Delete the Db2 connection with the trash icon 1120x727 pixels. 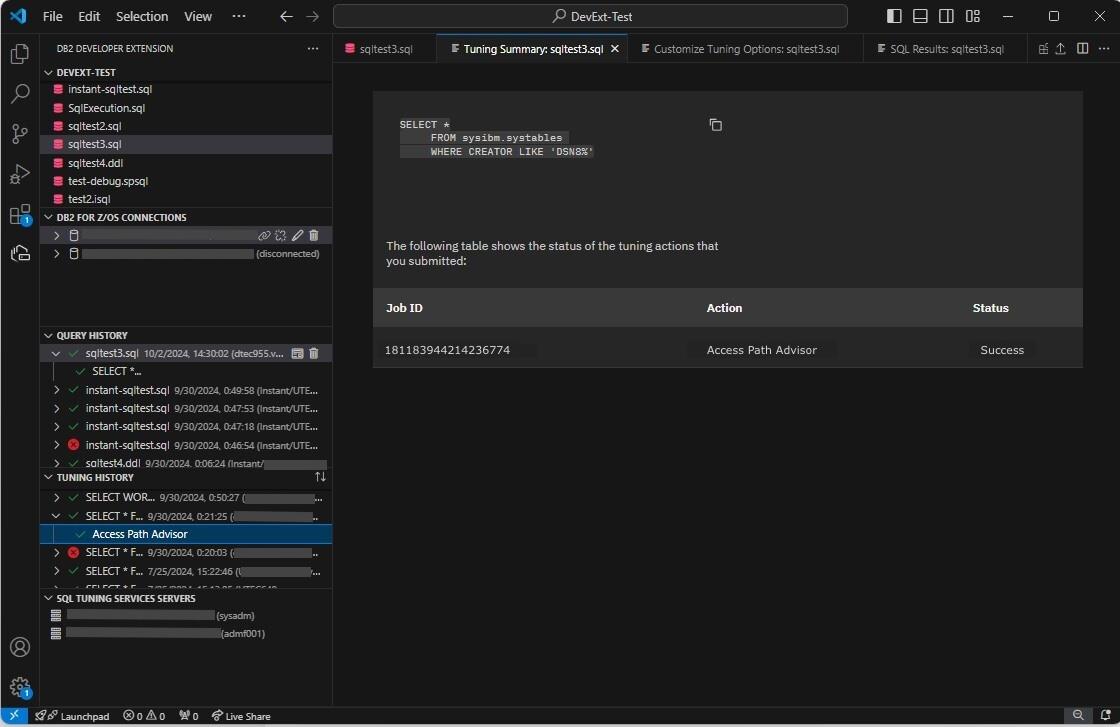pos(314,235)
